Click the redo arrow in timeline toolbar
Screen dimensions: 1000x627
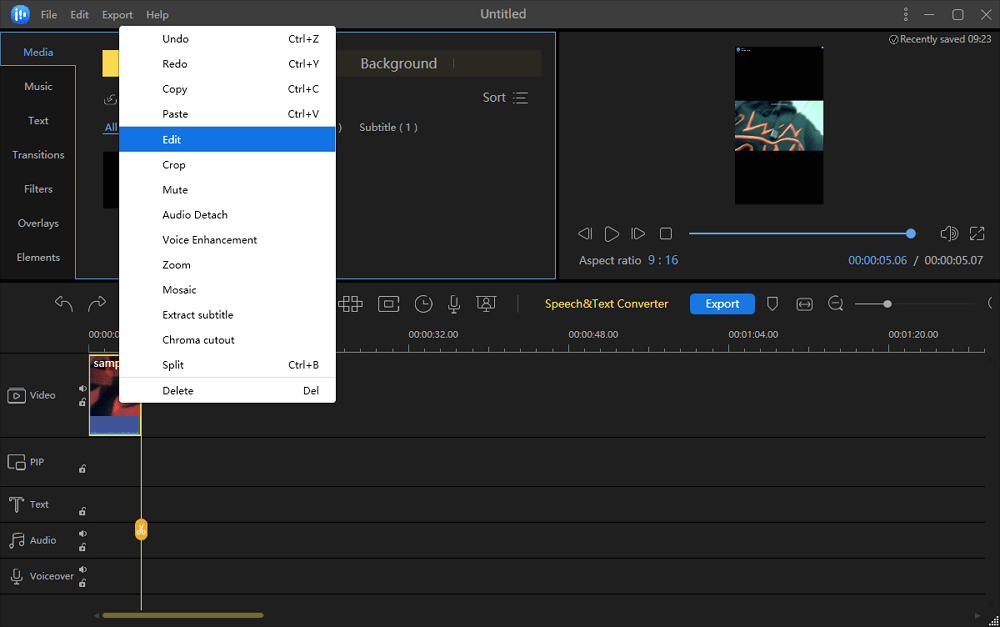[x=97, y=304]
